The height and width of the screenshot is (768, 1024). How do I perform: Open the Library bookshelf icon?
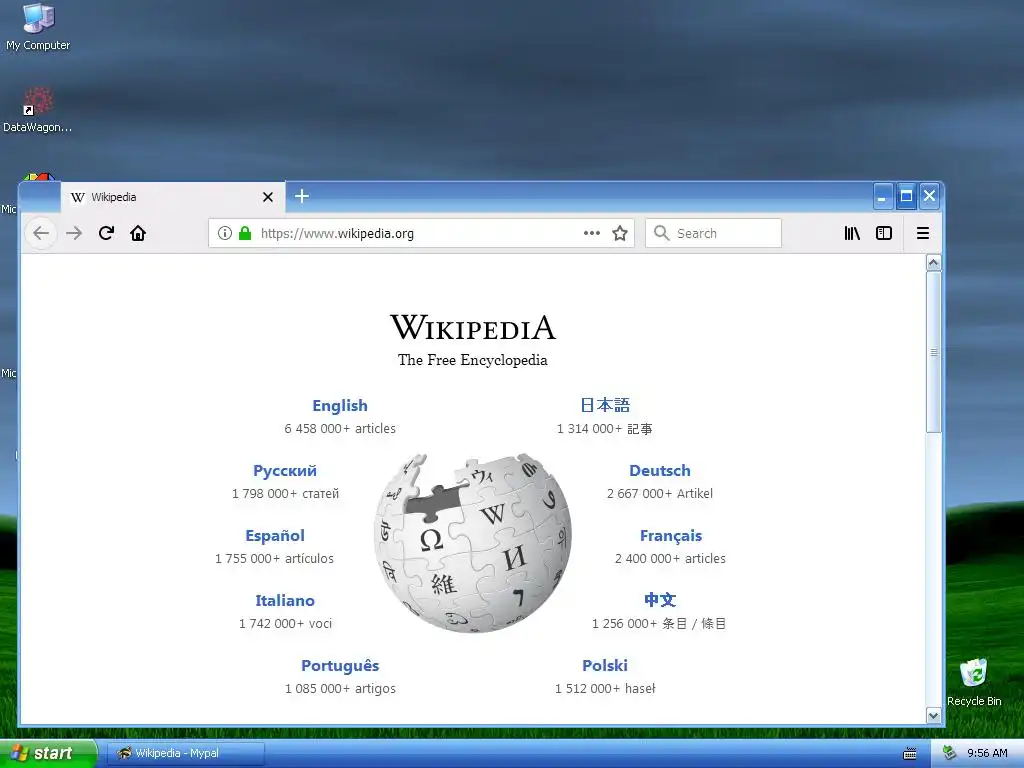tap(852, 233)
